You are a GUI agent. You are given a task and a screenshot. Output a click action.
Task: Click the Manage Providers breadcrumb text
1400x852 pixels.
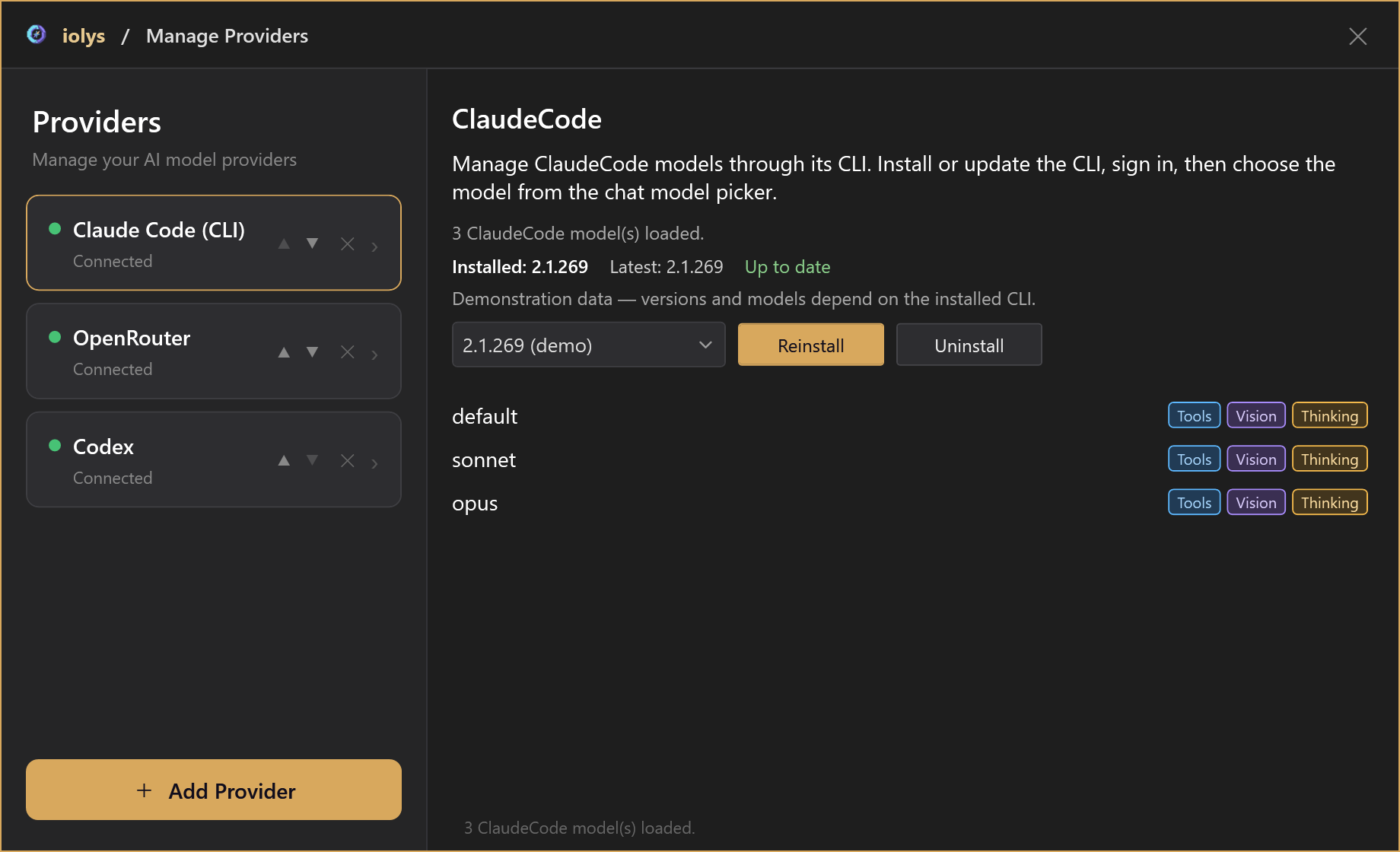[x=227, y=36]
